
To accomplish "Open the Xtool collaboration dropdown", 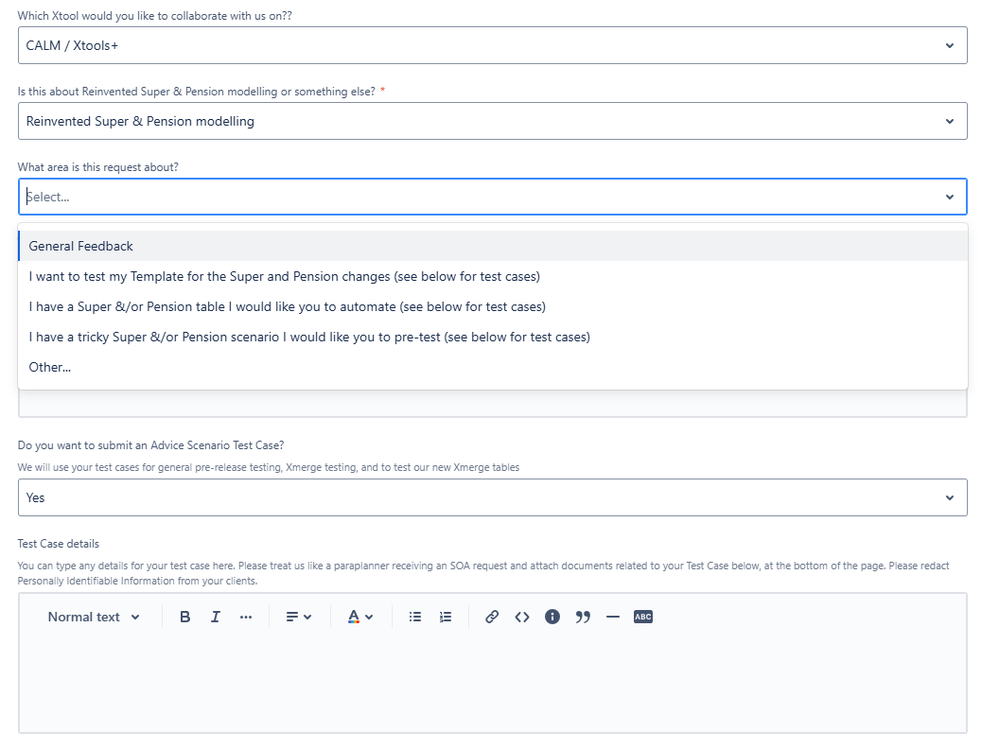I will click(492, 45).
